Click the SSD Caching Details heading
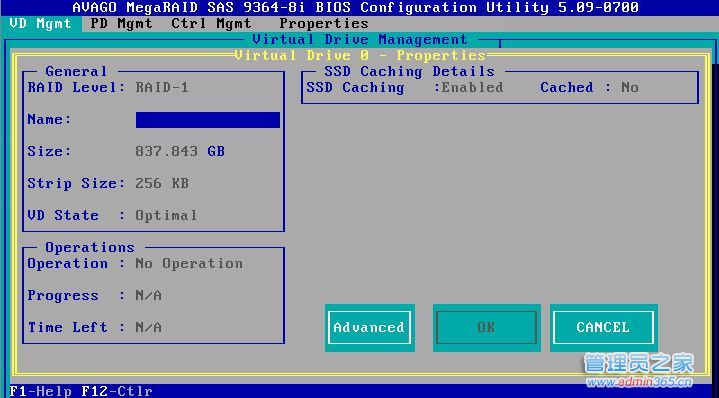The height and width of the screenshot is (398, 719). (409, 72)
